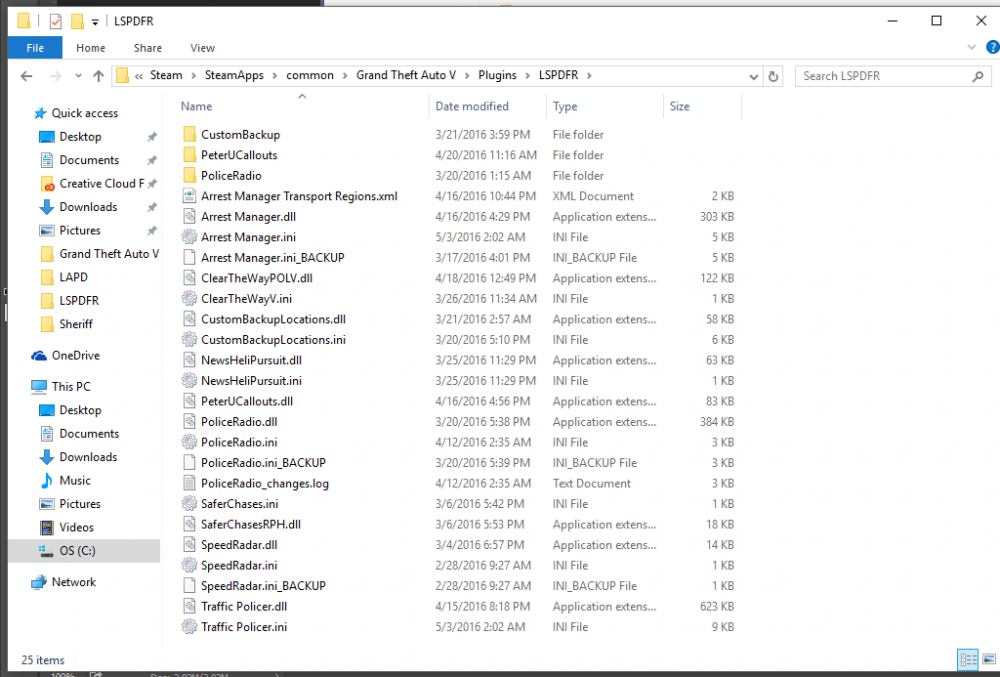
Task: Expand the ribbon with chevron arrow
Action: tap(971, 47)
